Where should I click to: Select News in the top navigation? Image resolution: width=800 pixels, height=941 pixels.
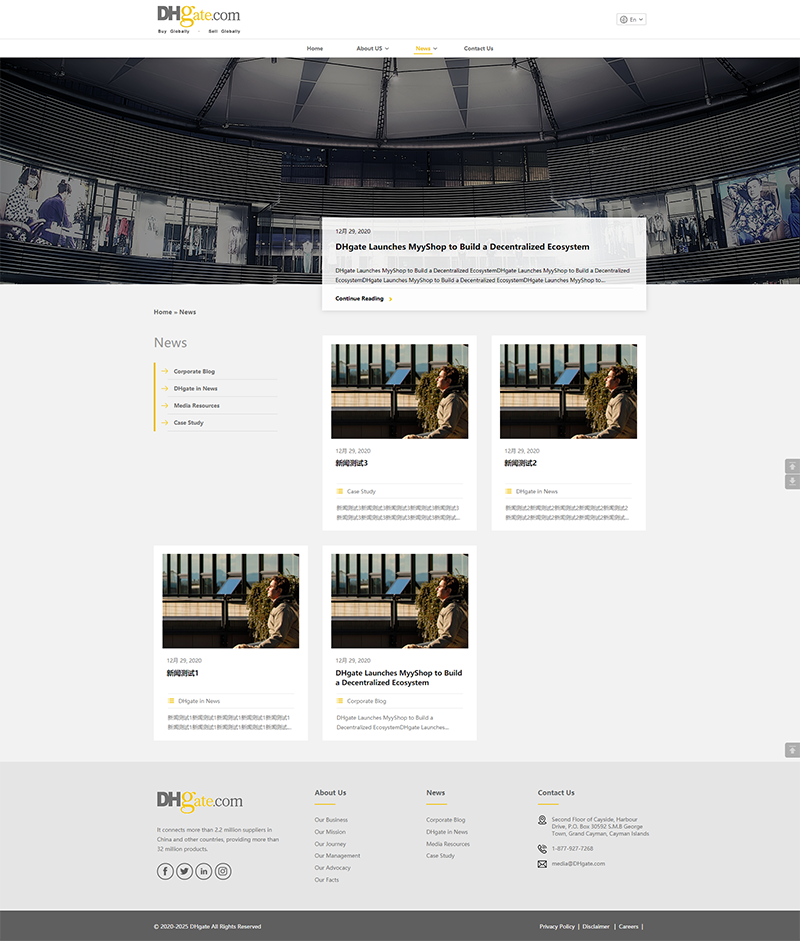tap(423, 49)
